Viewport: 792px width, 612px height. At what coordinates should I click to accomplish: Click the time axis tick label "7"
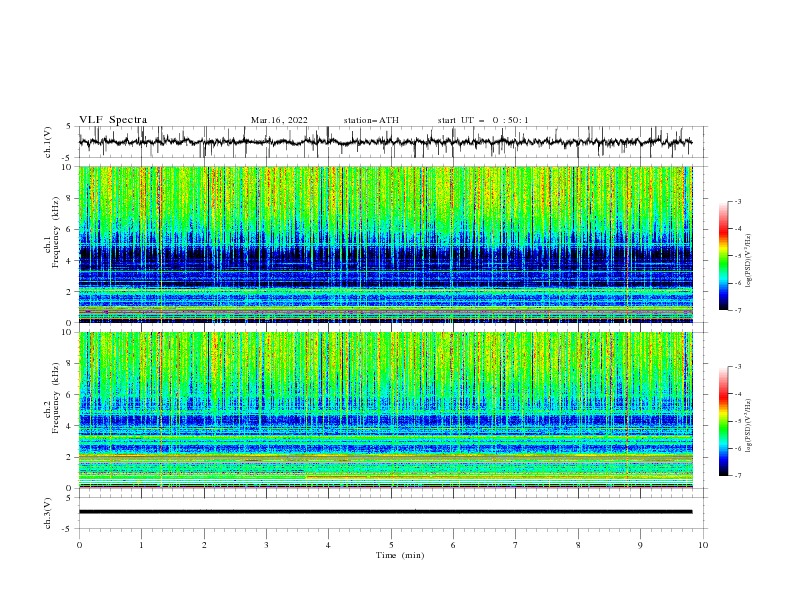[516, 545]
